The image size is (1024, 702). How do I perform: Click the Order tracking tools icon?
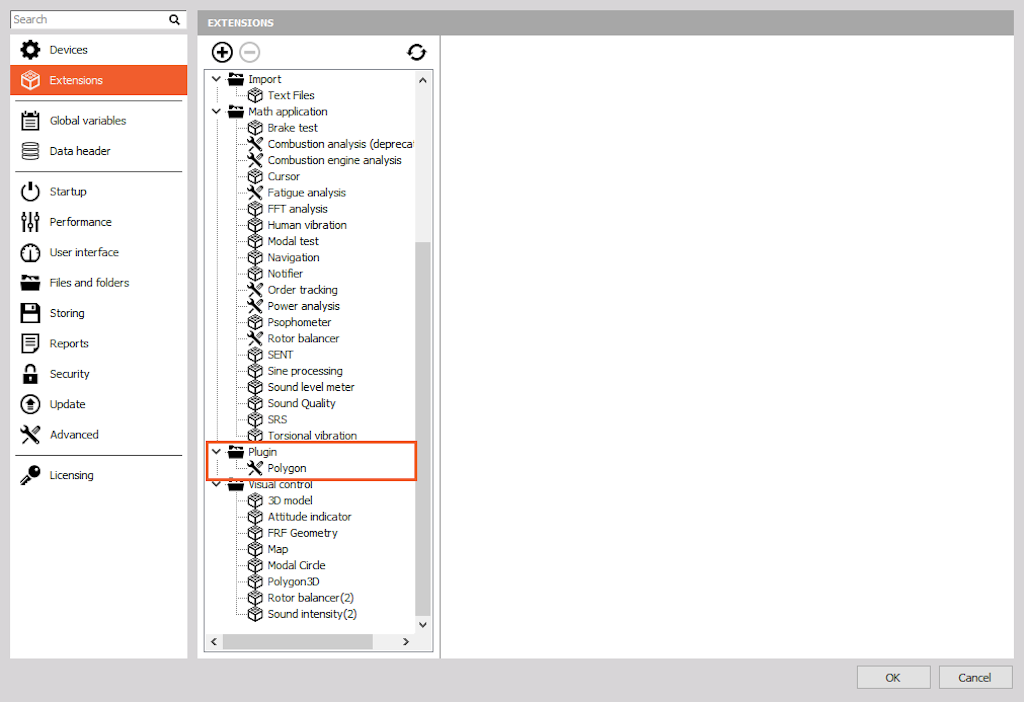[x=255, y=289]
